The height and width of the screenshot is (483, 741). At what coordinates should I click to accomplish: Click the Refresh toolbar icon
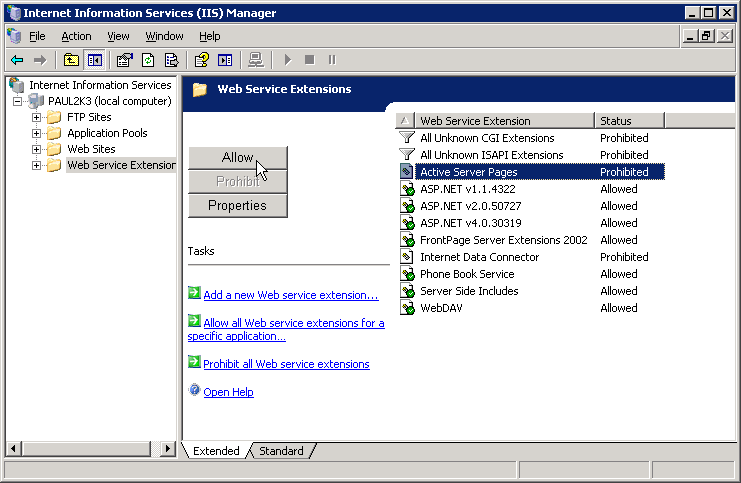(x=148, y=60)
